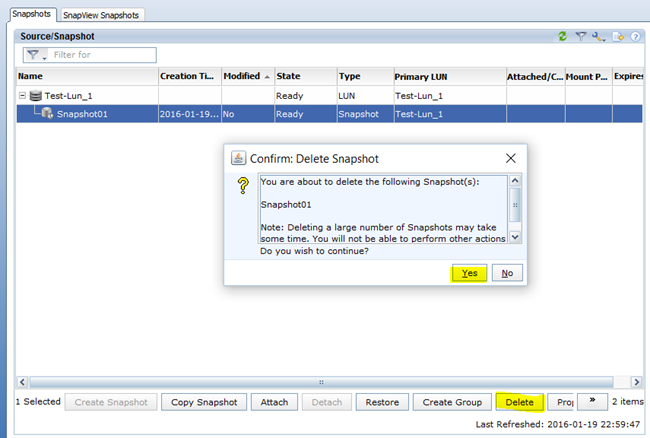Show more buttons with double-arrow
The image size is (650, 438).
[592, 401]
